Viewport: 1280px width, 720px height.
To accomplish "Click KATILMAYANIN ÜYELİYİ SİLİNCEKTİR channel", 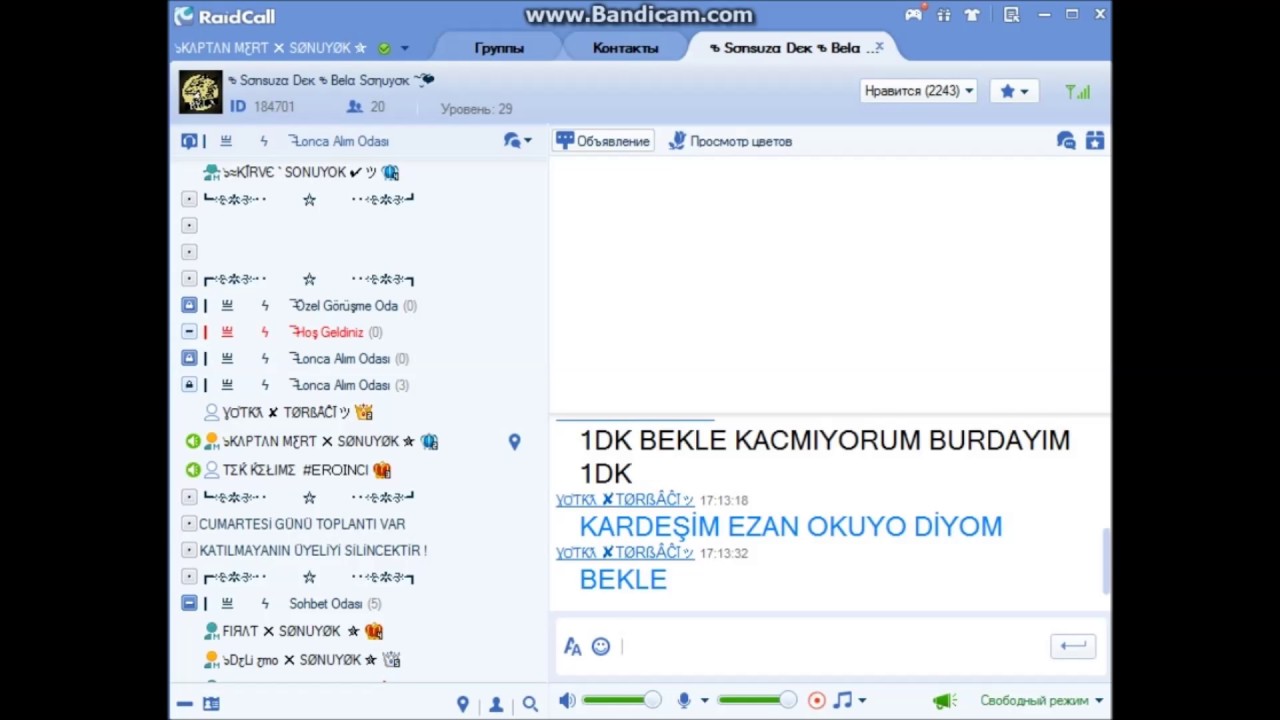I will click(313, 551).
